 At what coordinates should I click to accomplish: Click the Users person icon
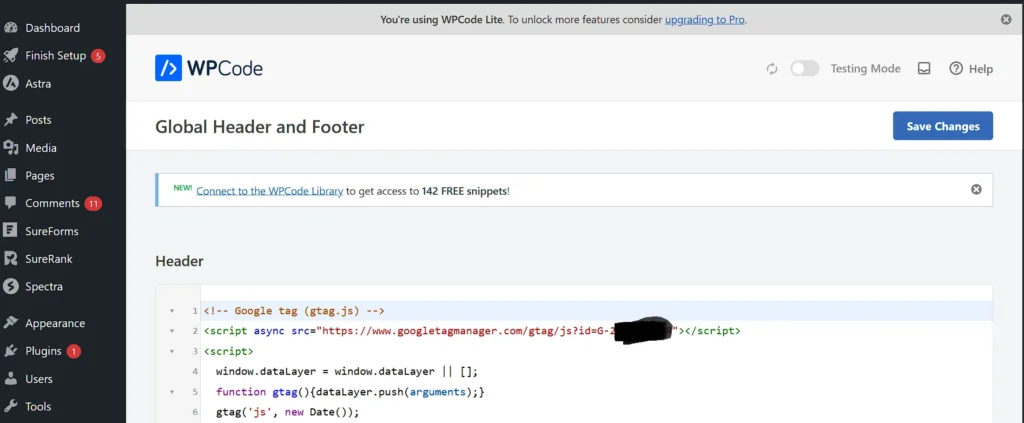tap(10, 379)
